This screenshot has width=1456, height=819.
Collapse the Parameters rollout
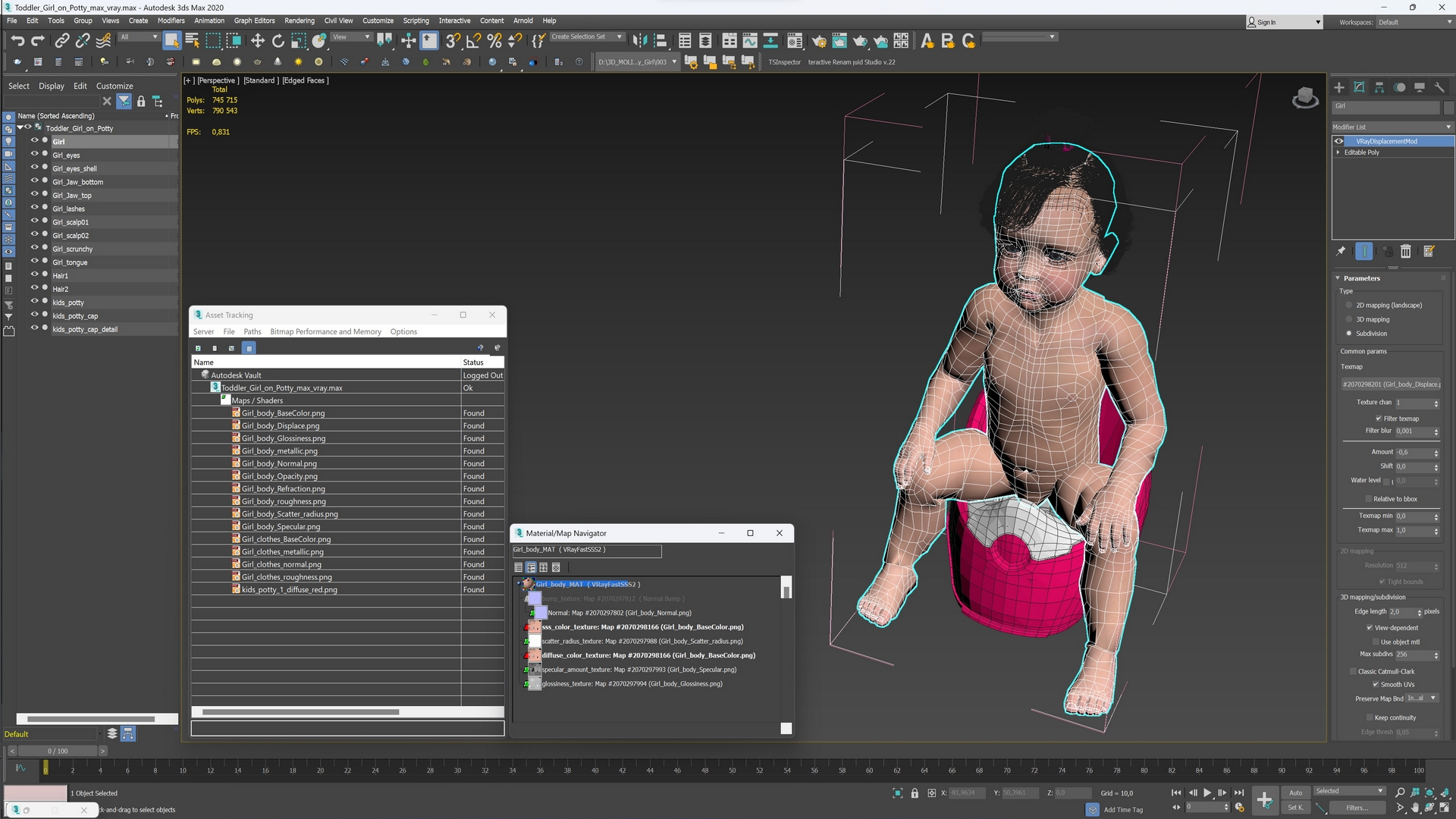[x=1361, y=278]
